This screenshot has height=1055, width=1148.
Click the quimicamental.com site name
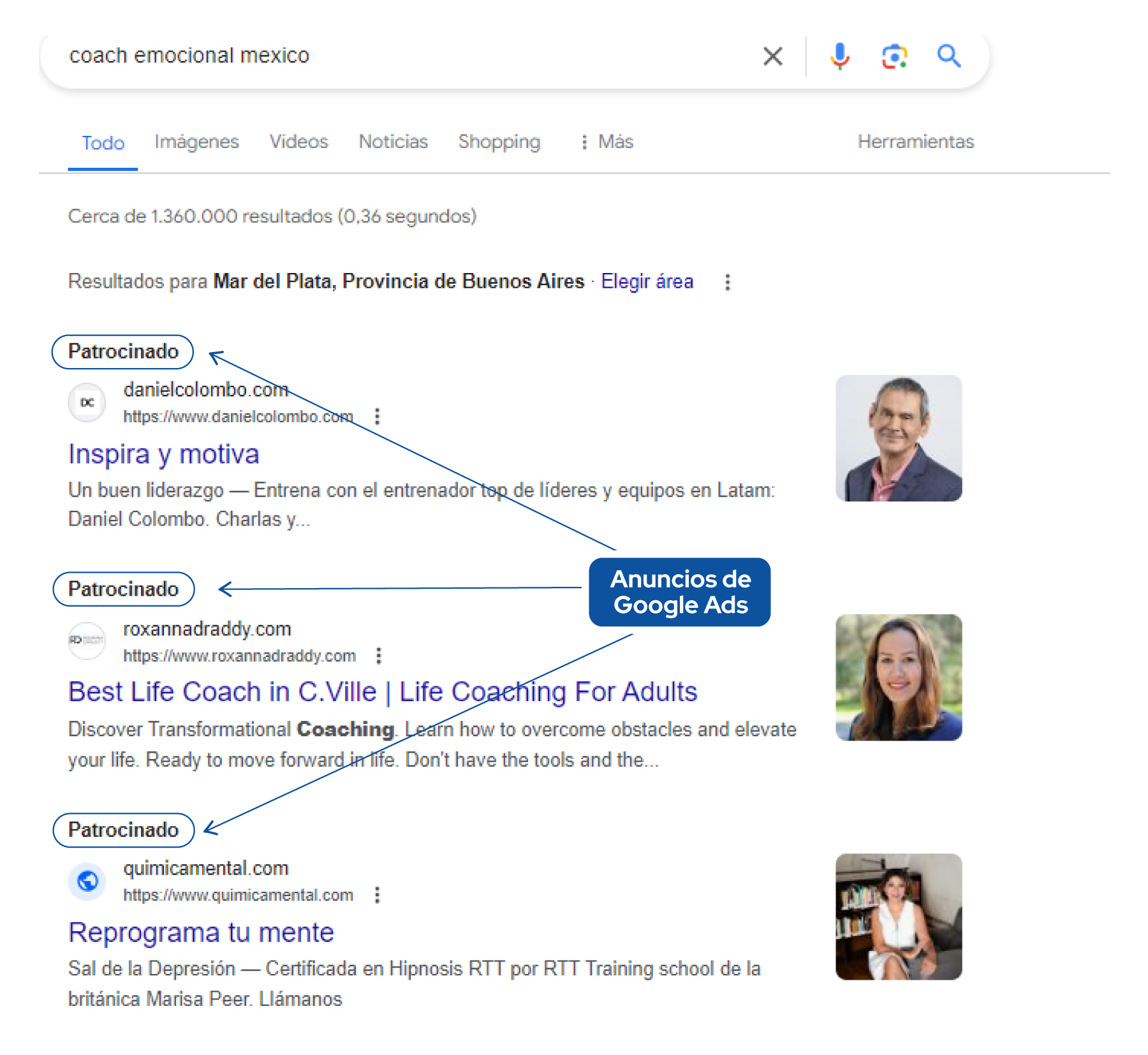[205, 868]
